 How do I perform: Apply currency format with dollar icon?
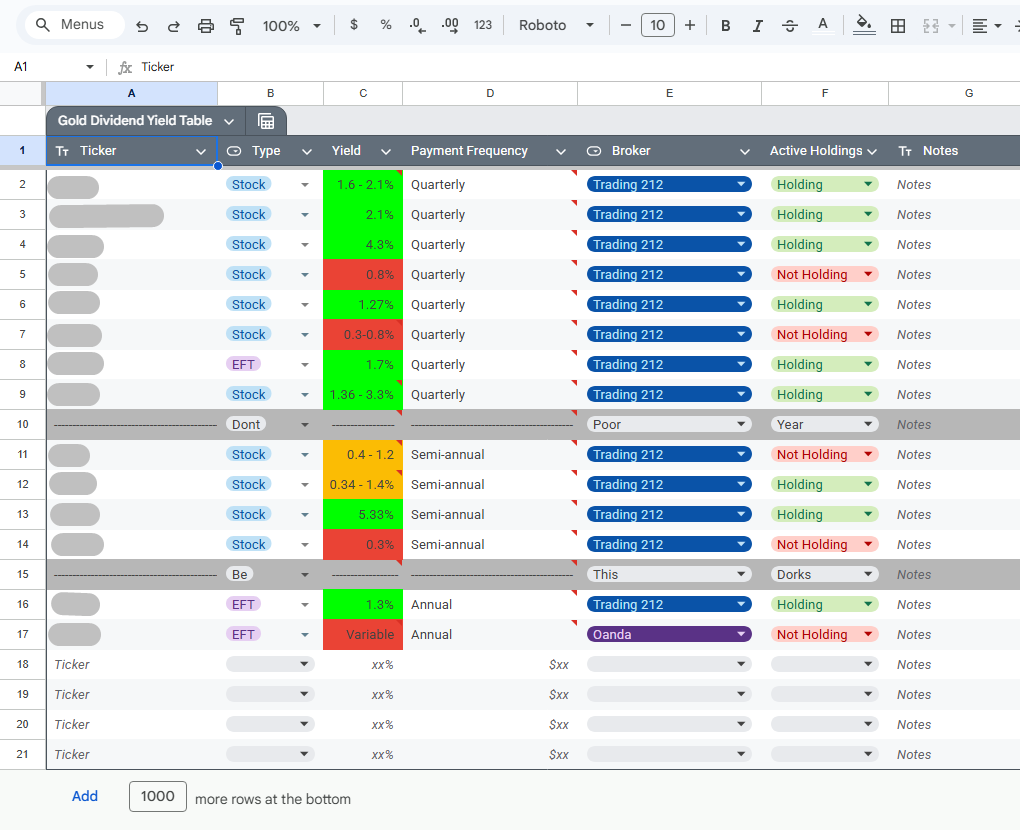point(354,25)
